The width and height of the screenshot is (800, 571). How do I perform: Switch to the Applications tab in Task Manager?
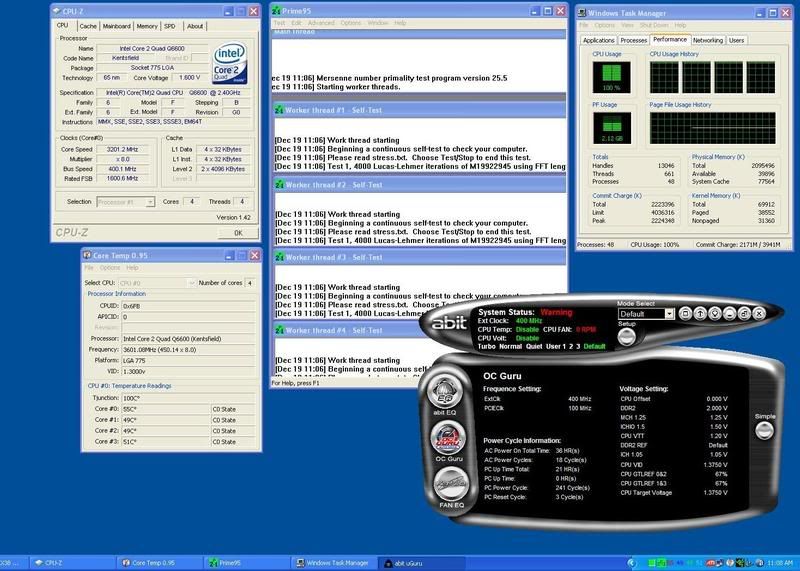pyautogui.click(x=598, y=40)
